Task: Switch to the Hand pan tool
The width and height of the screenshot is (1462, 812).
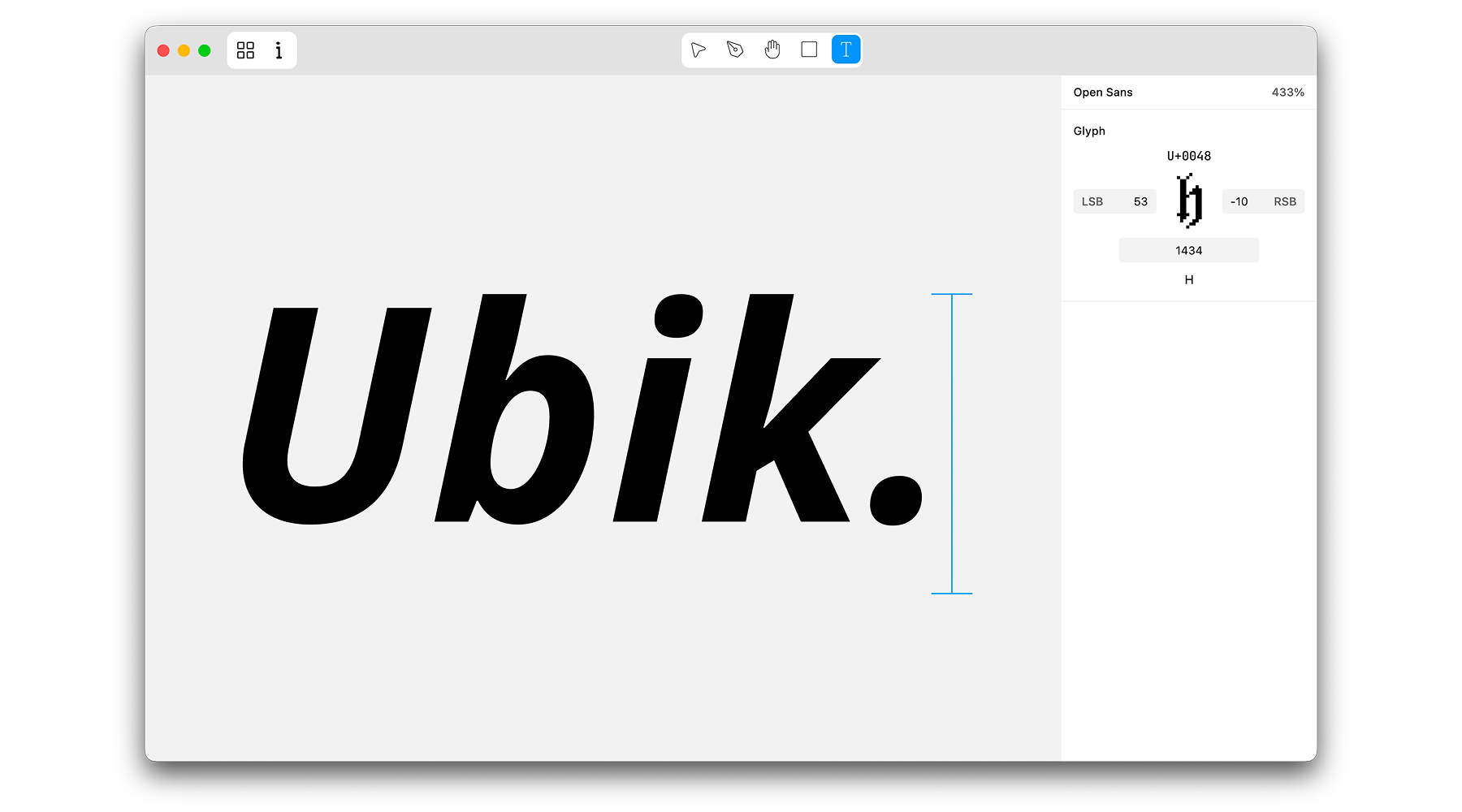Action: (772, 50)
